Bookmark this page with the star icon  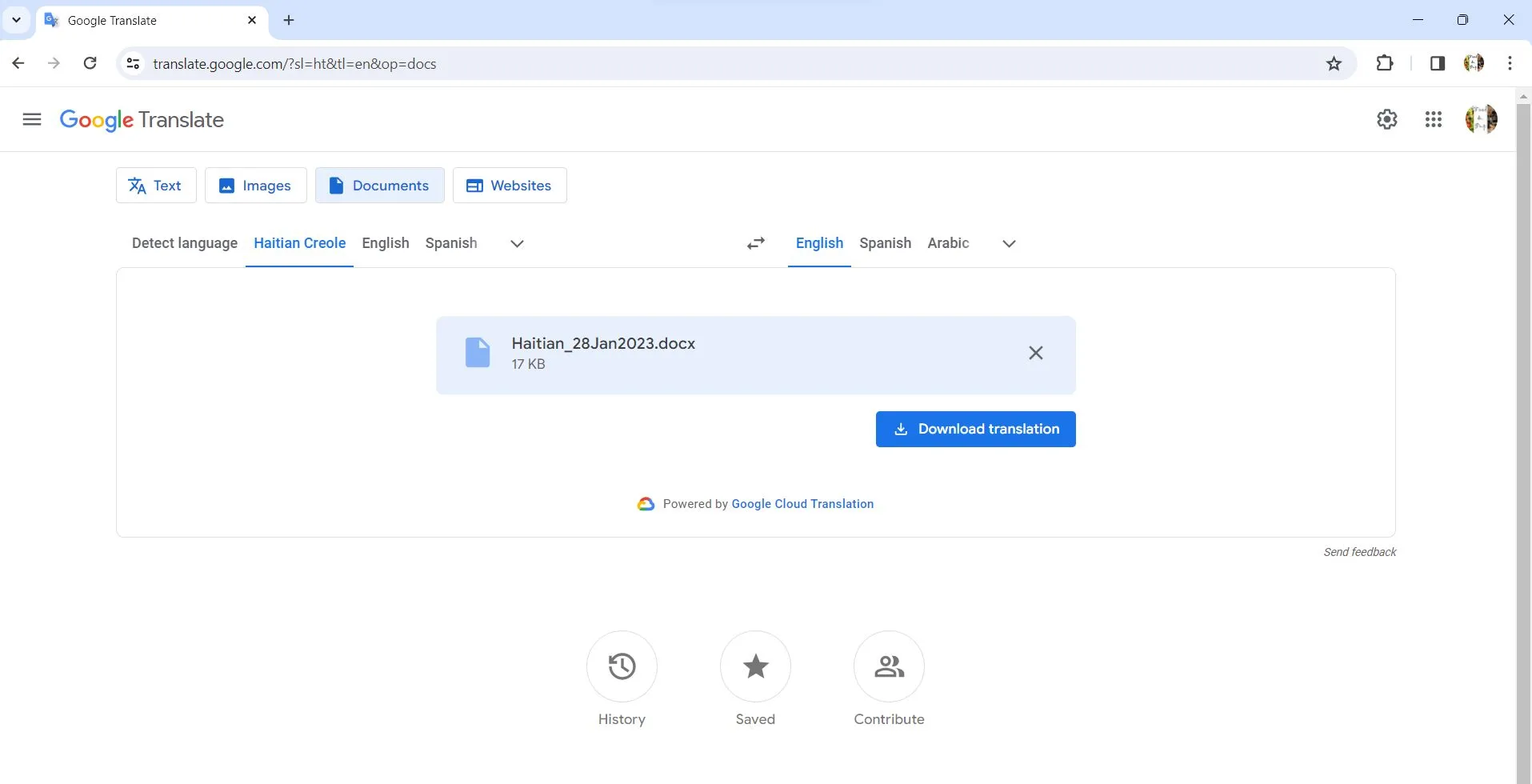pyautogui.click(x=1333, y=63)
